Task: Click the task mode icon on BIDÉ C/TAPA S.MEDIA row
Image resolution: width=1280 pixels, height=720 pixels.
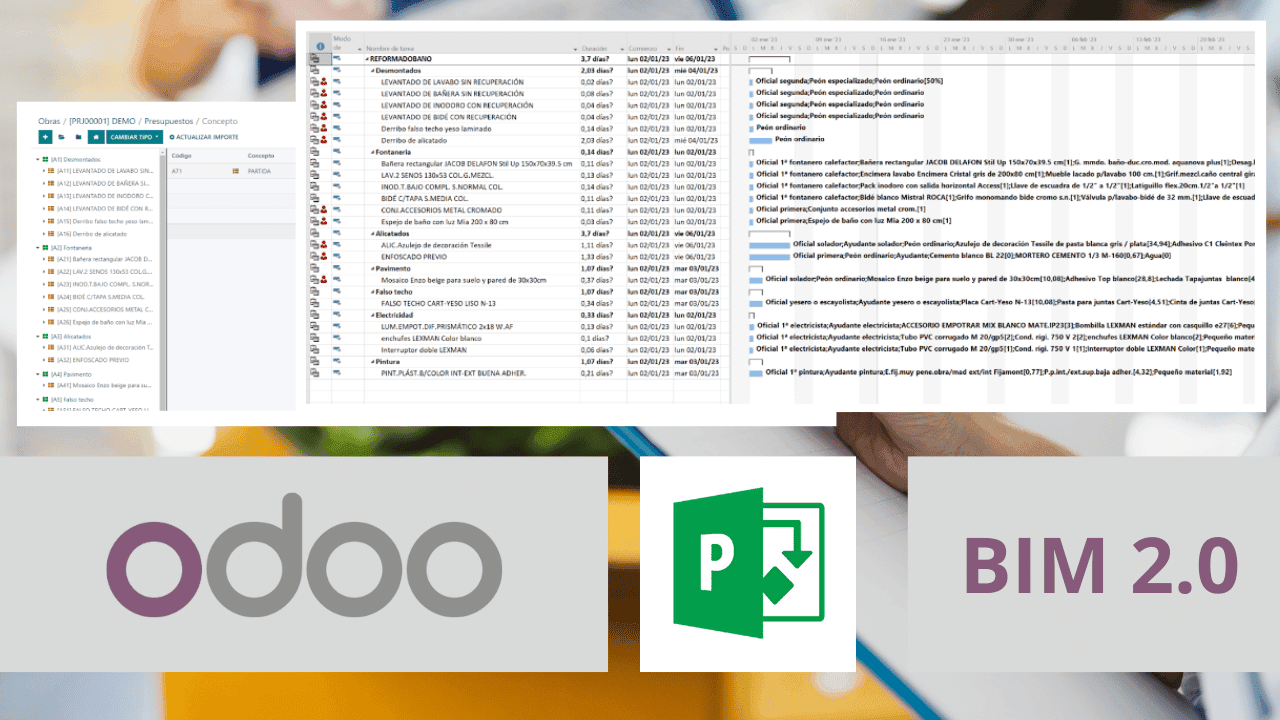Action: 337,198
